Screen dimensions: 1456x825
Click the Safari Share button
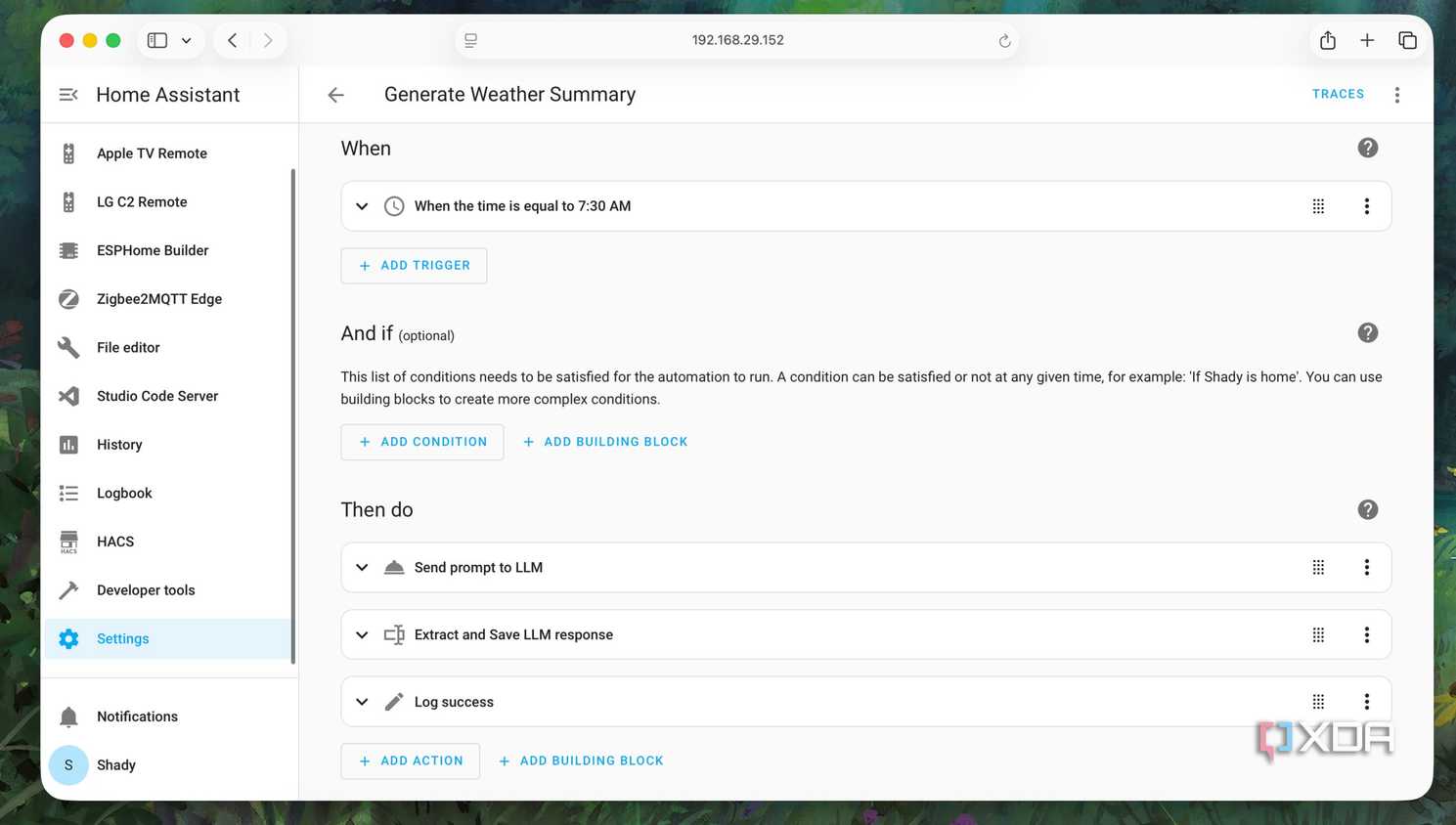[x=1328, y=40]
